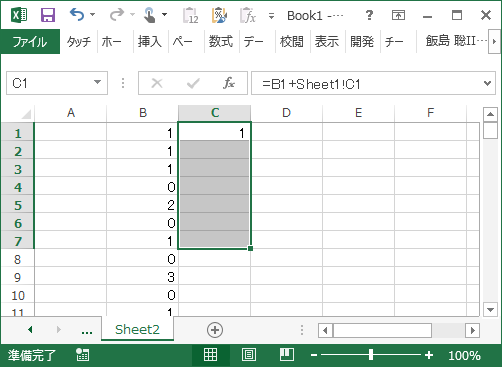Open Excel help question mark
Image resolution: width=502 pixels, height=367 pixels.
(369, 15)
